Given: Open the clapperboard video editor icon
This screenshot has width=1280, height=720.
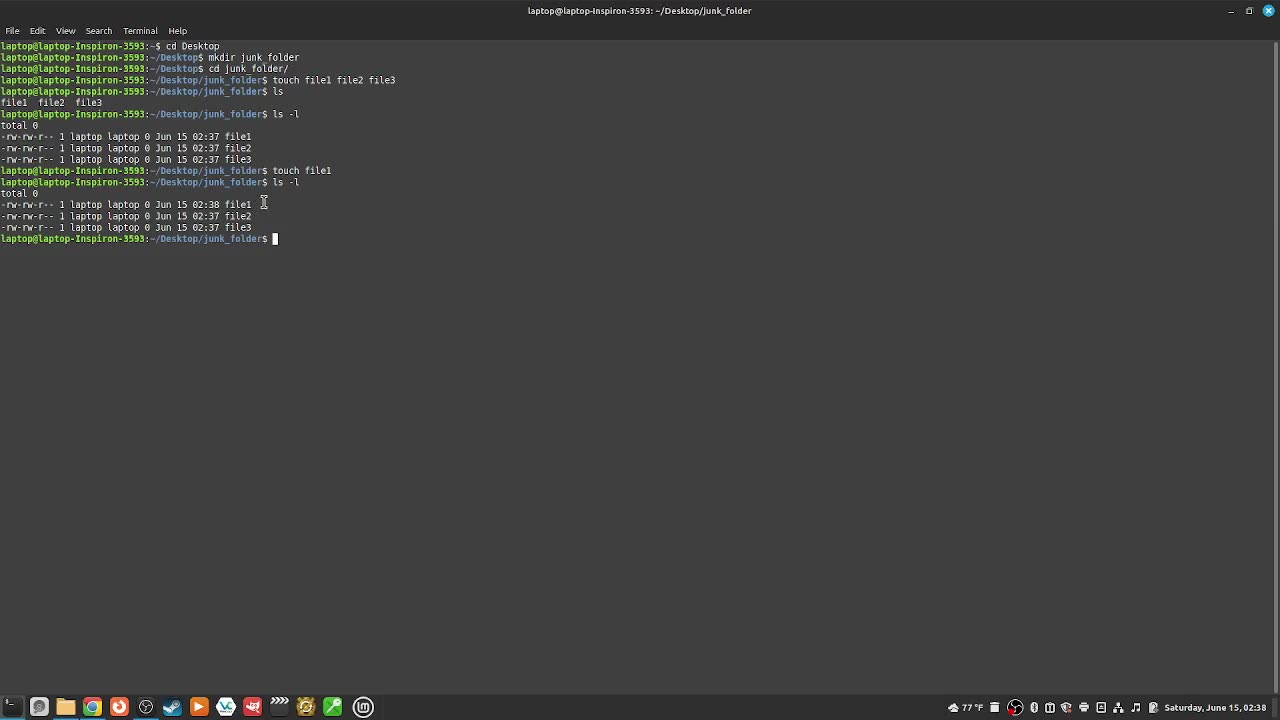Looking at the screenshot, I should point(279,707).
